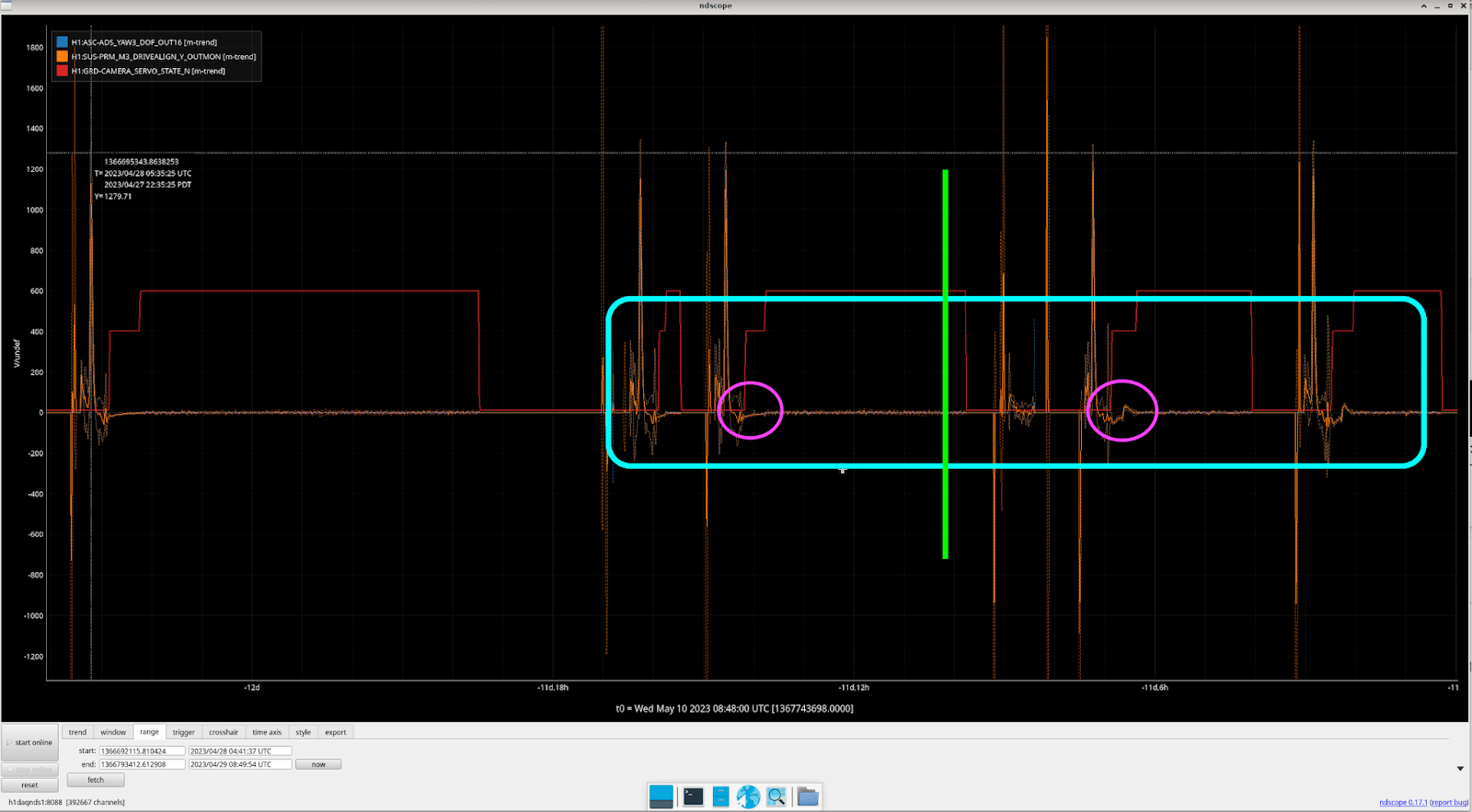Open the crosshair tab
The image size is (1472, 812).
[x=224, y=732]
